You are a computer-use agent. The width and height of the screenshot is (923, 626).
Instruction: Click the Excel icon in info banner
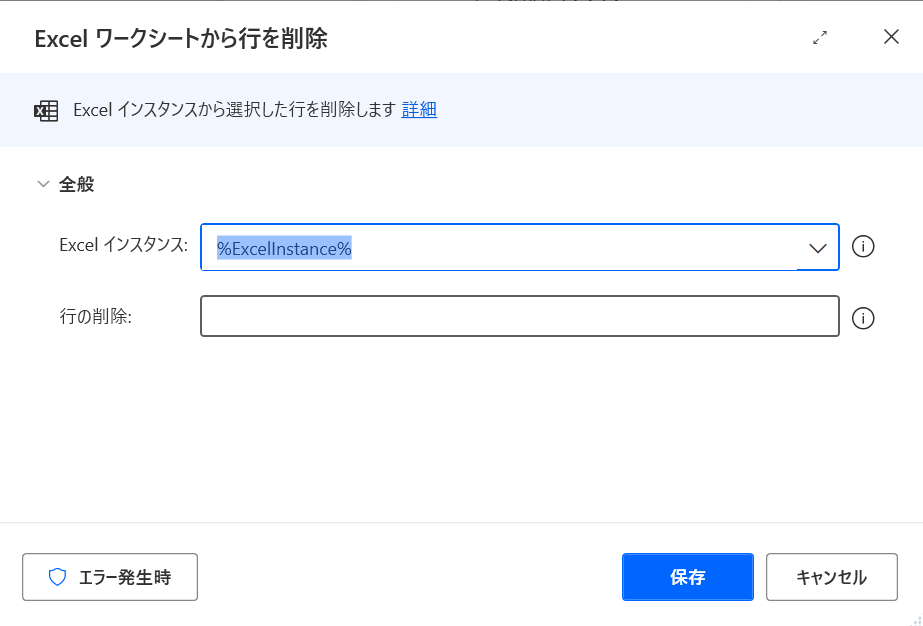coord(47,110)
